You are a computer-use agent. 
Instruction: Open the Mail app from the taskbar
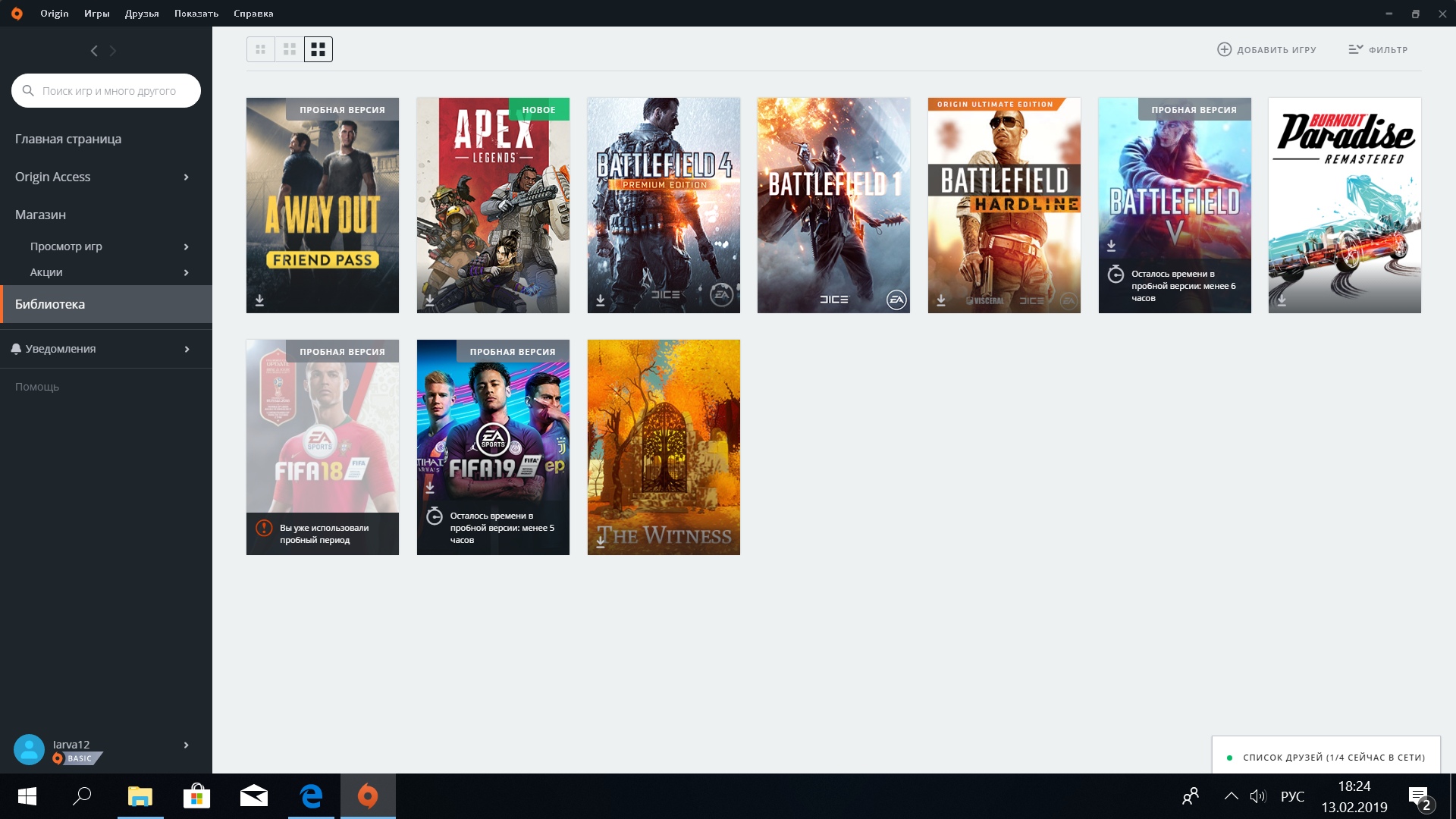254,796
